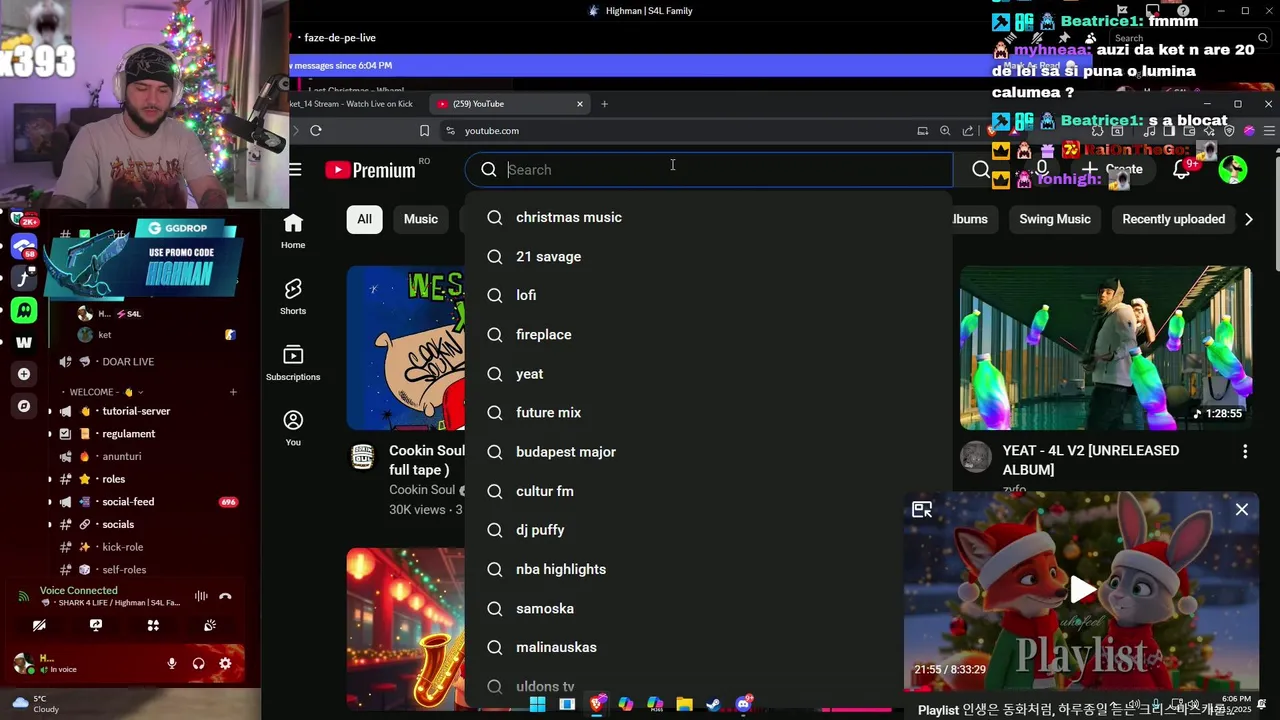
Task: Choose the 'lofi' search suggestion
Action: click(x=709, y=295)
